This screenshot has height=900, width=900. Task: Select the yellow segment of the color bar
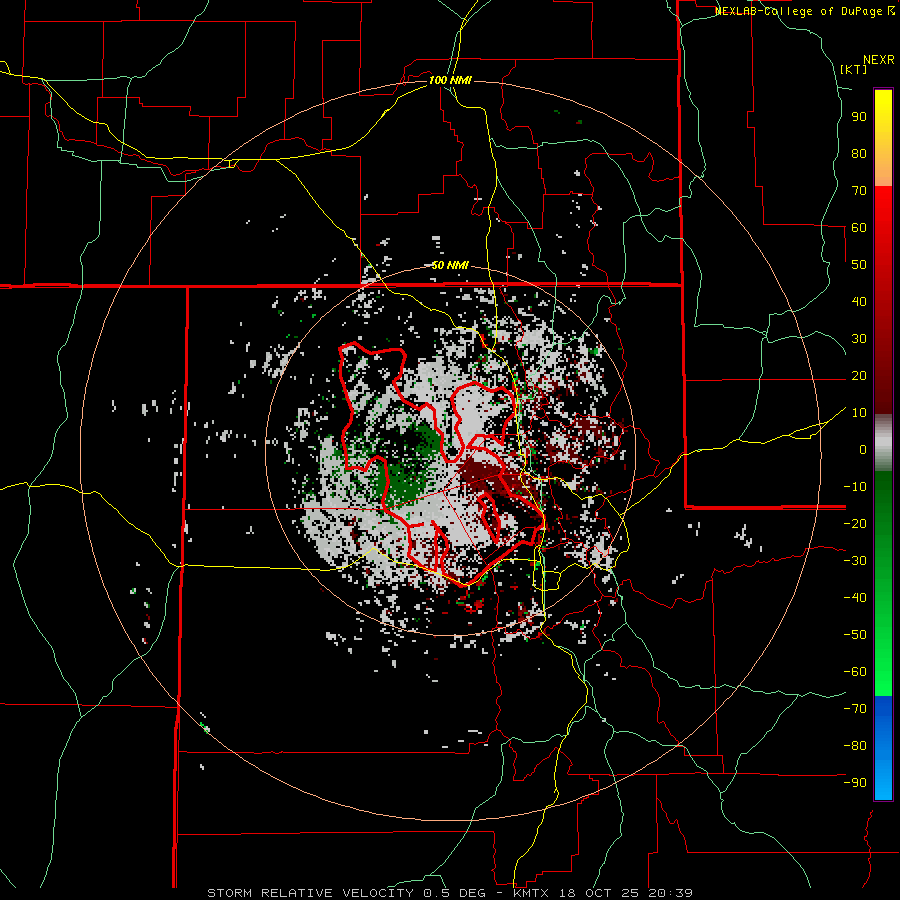883,138
